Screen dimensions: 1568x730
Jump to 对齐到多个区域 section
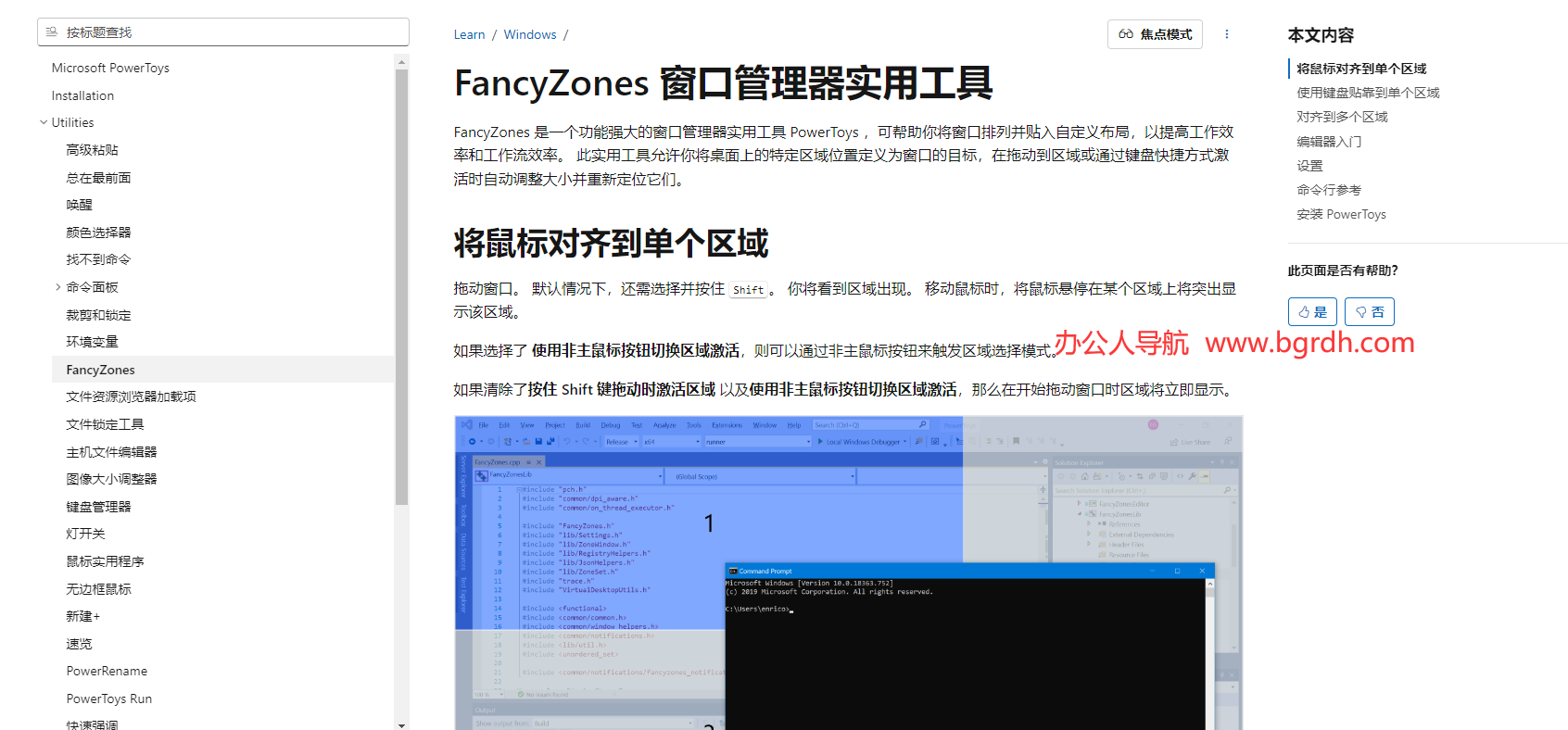1342,117
